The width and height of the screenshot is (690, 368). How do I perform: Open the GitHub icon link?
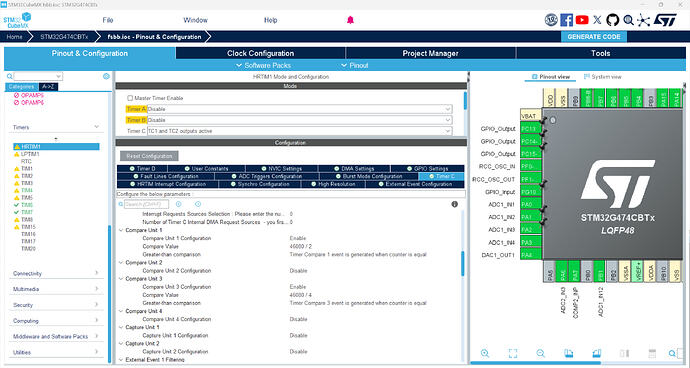[613, 20]
